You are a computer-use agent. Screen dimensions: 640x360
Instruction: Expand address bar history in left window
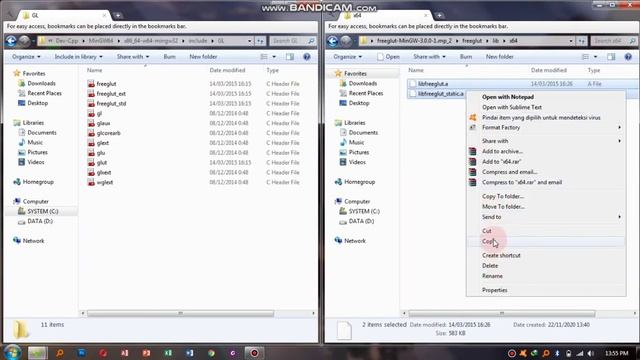point(249,41)
